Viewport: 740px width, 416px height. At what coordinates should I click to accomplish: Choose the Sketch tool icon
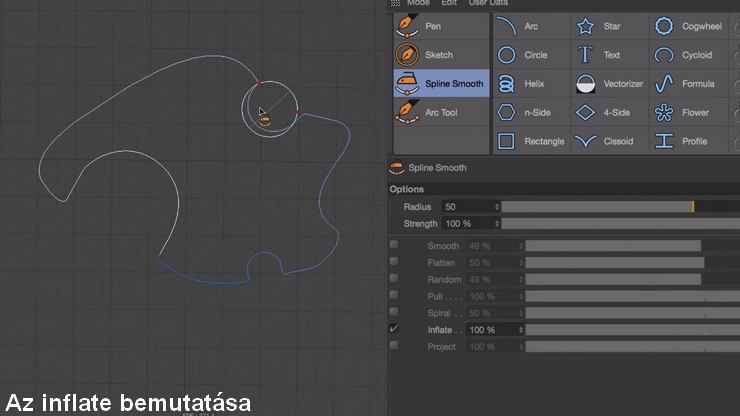tap(440, 55)
